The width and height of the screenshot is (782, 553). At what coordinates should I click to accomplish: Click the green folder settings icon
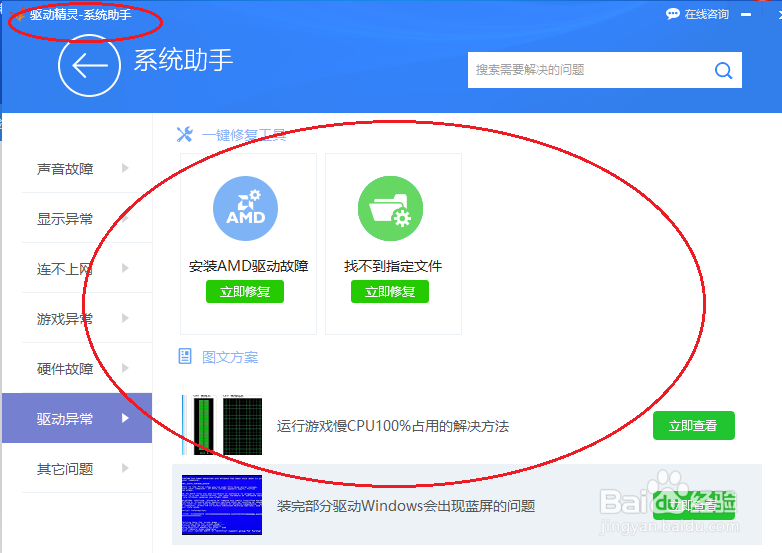(391, 208)
